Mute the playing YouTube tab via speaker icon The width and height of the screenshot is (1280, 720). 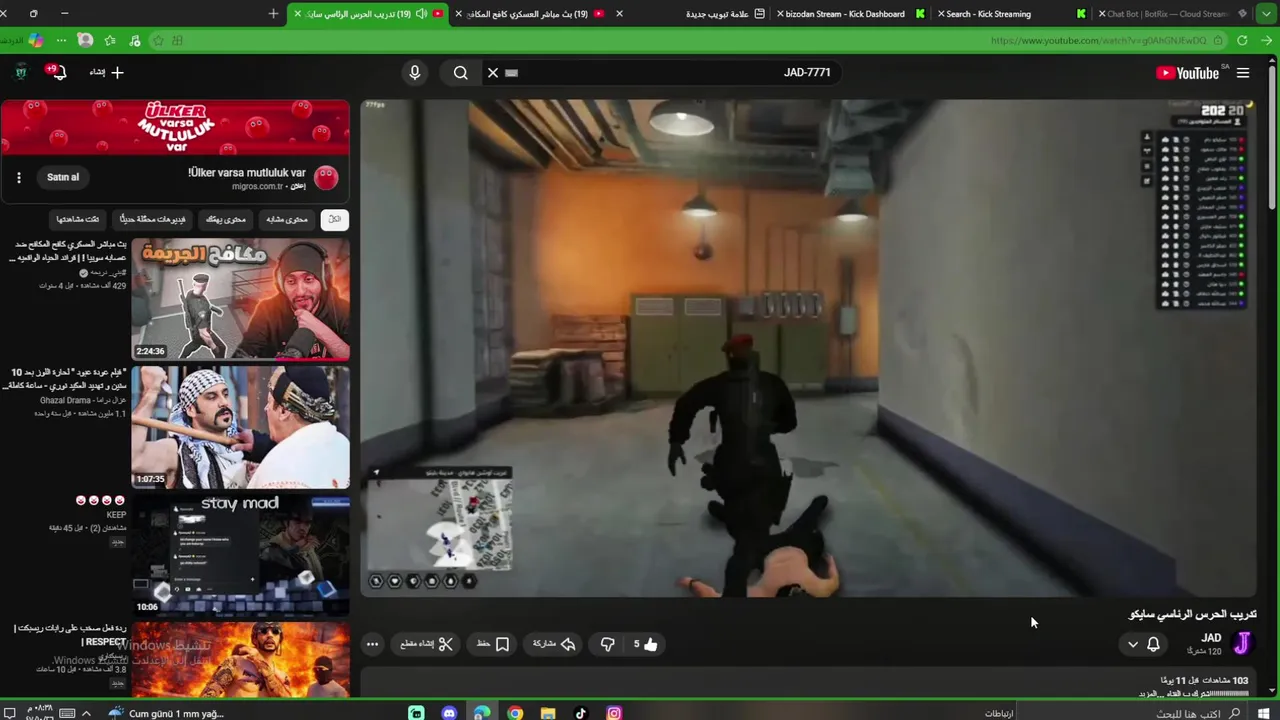tap(421, 14)
